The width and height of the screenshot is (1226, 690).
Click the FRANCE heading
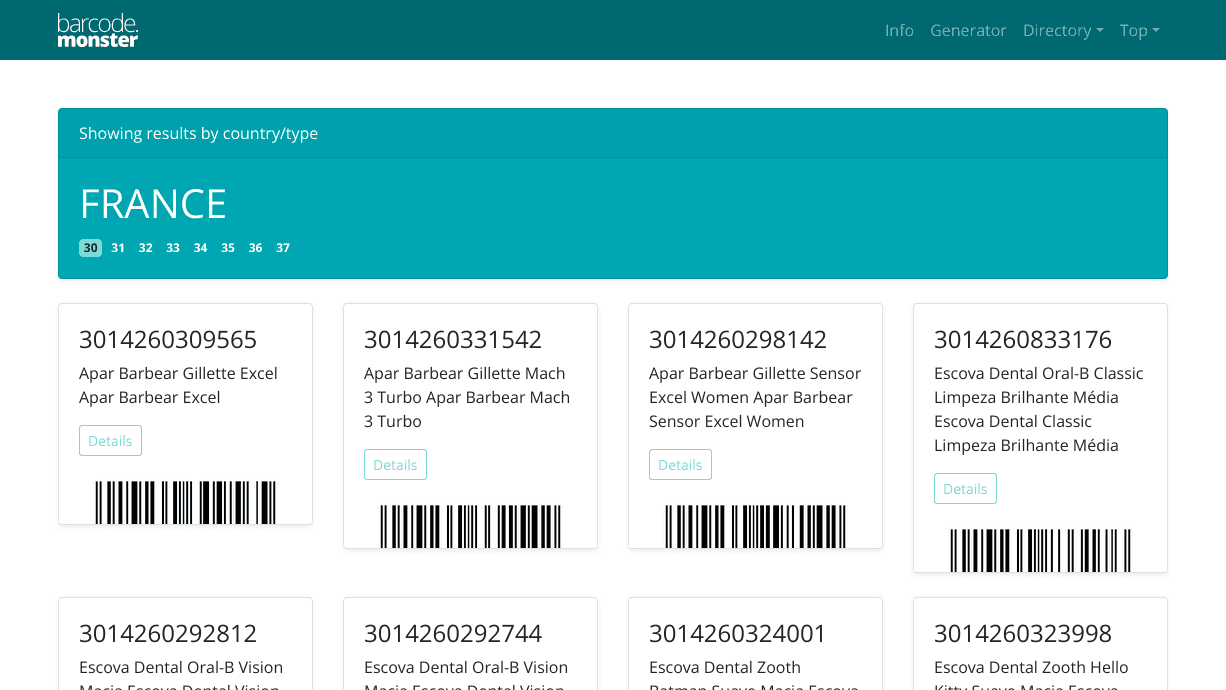tap(153, 204)
